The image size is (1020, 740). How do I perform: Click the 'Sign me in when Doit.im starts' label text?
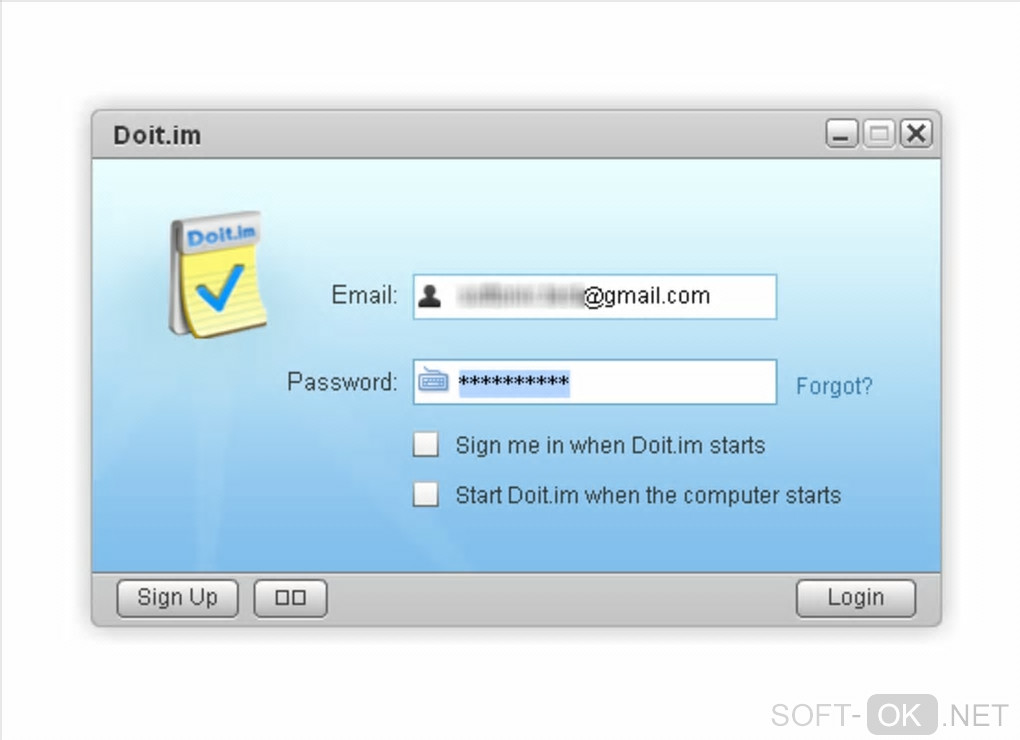[610, 445]
